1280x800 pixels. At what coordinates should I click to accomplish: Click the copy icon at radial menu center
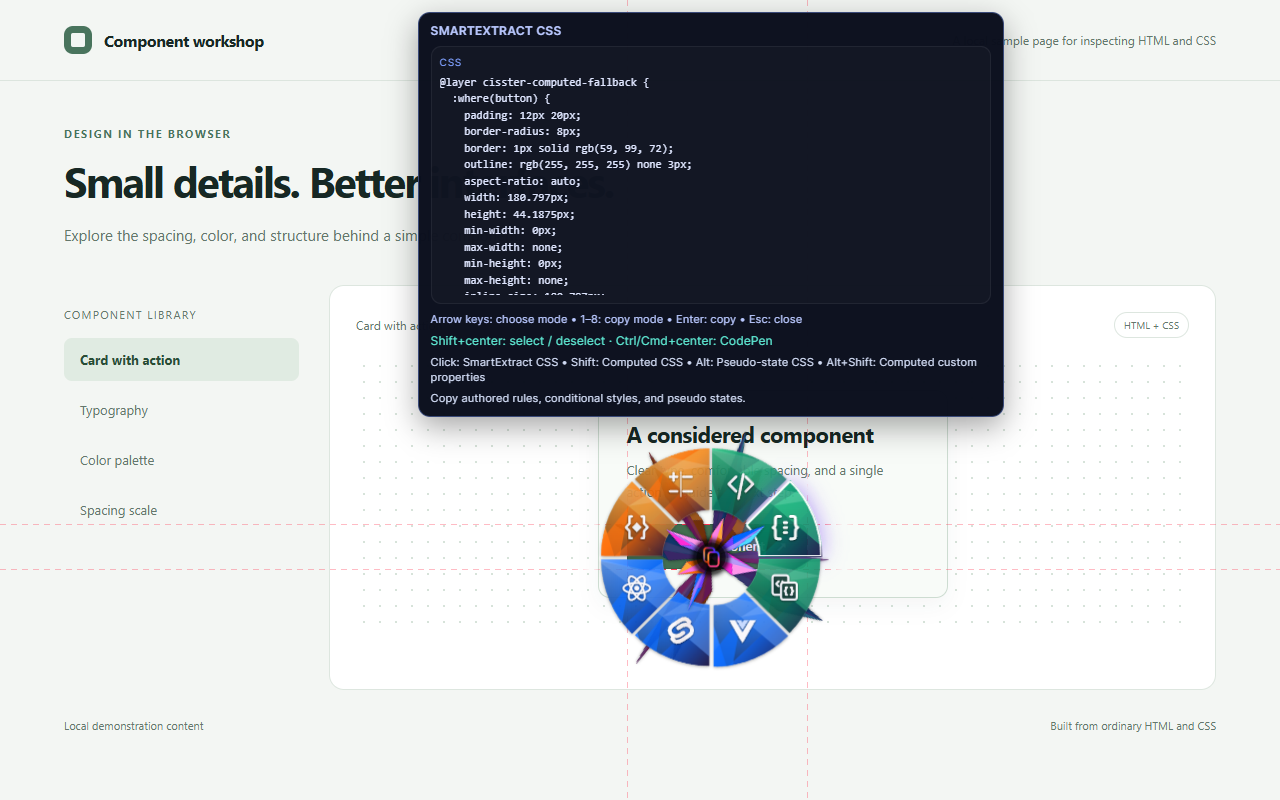click(x=711, y=557)
